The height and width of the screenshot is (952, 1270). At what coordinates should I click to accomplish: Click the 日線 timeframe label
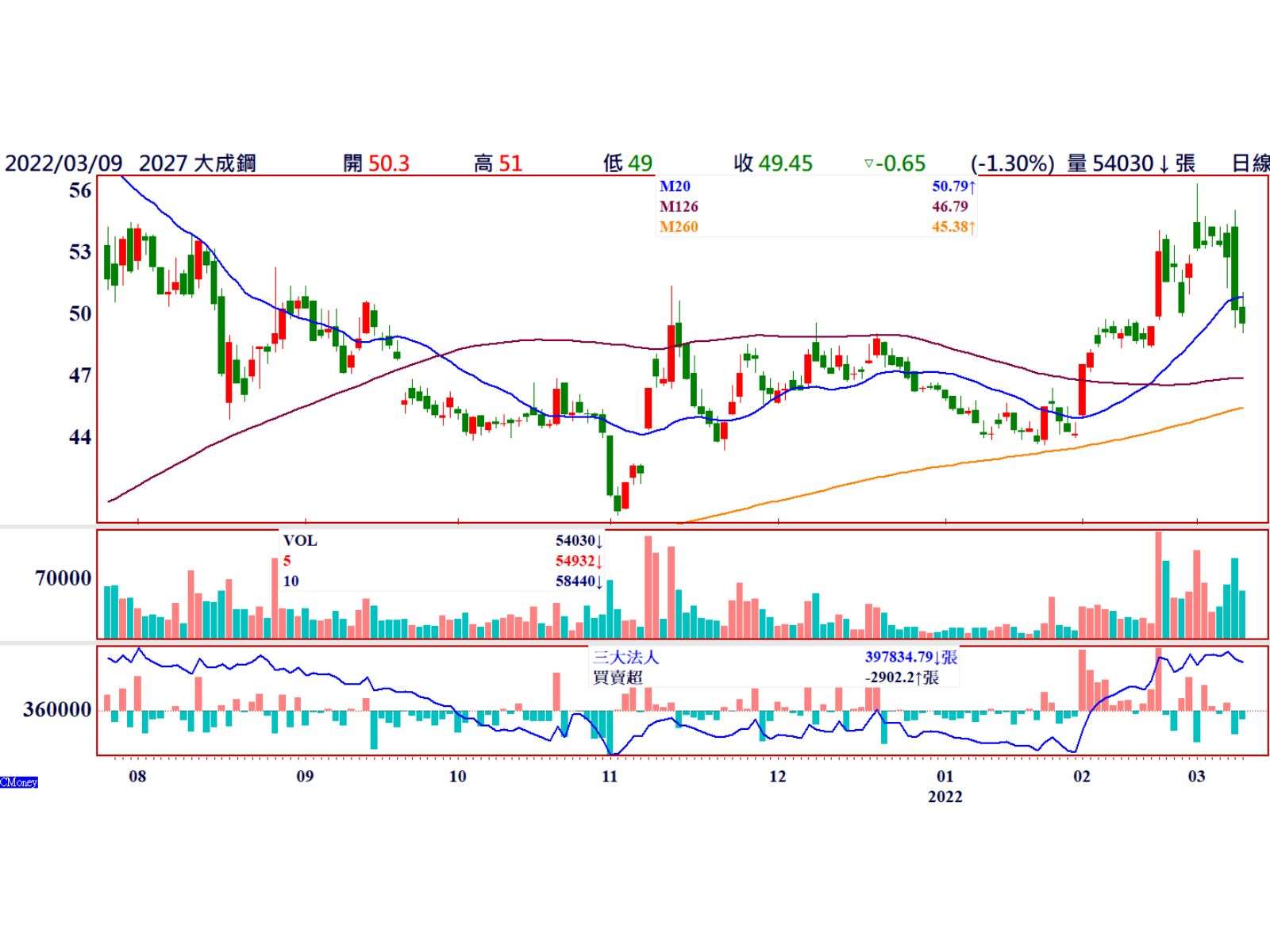(x=1249, y=163)
